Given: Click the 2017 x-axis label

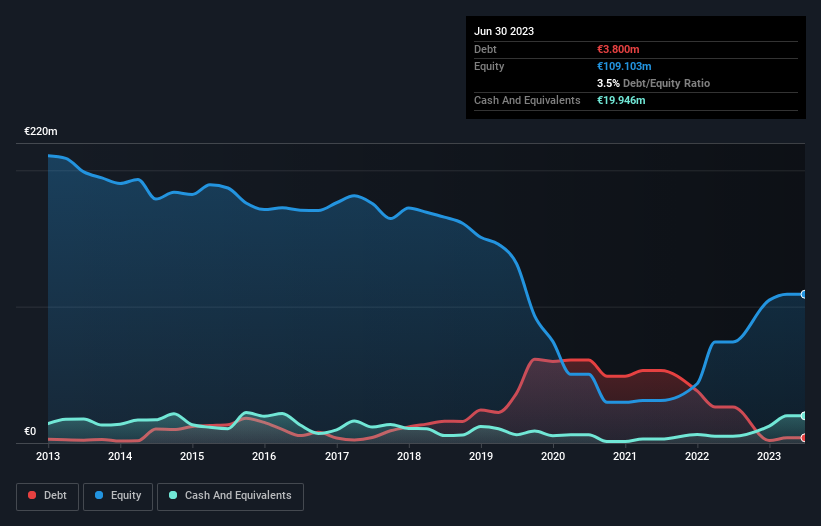Looking at the screenshot, I should click(337, 456).
